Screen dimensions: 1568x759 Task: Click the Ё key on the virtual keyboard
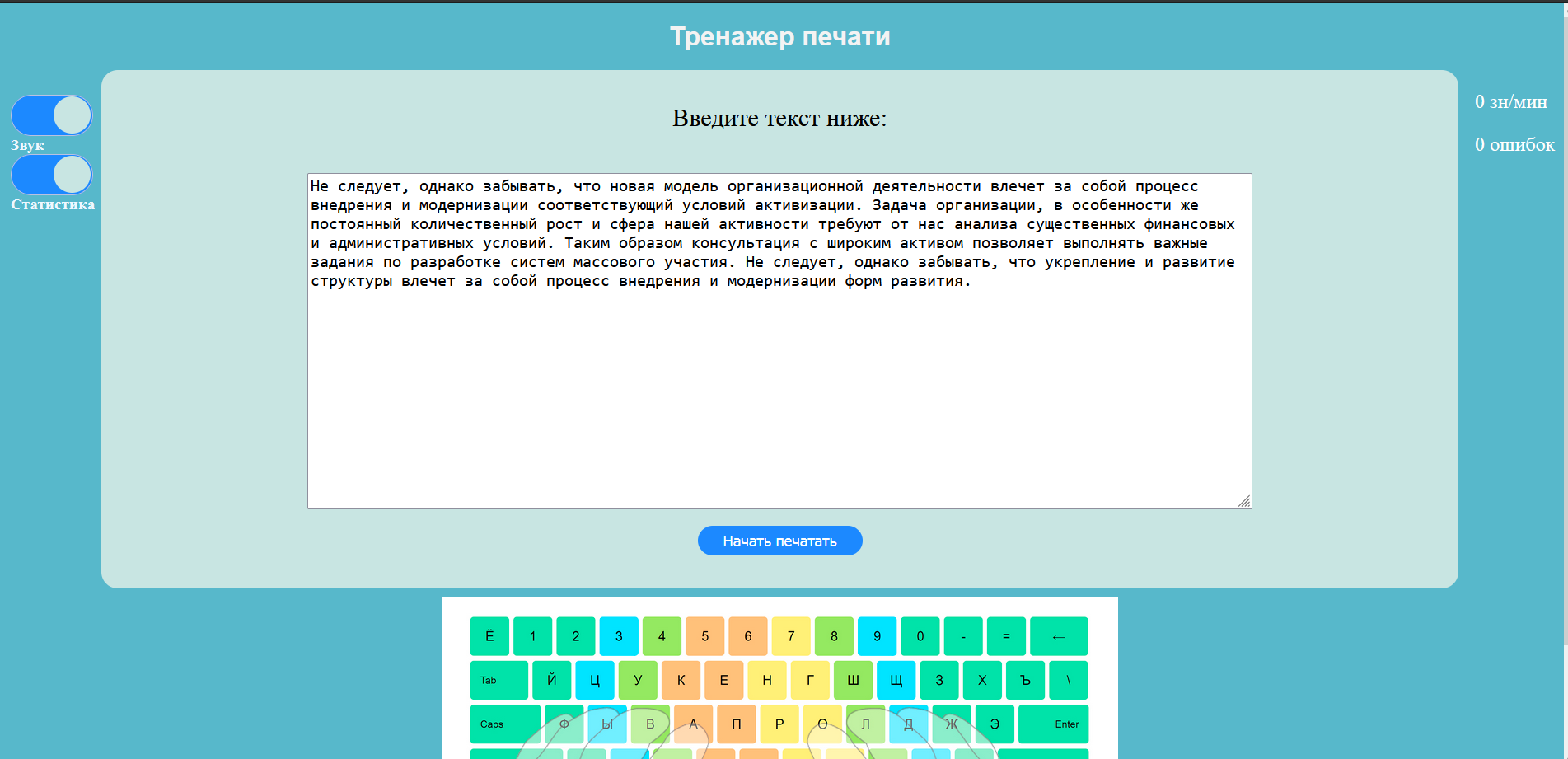coord(490,636)
